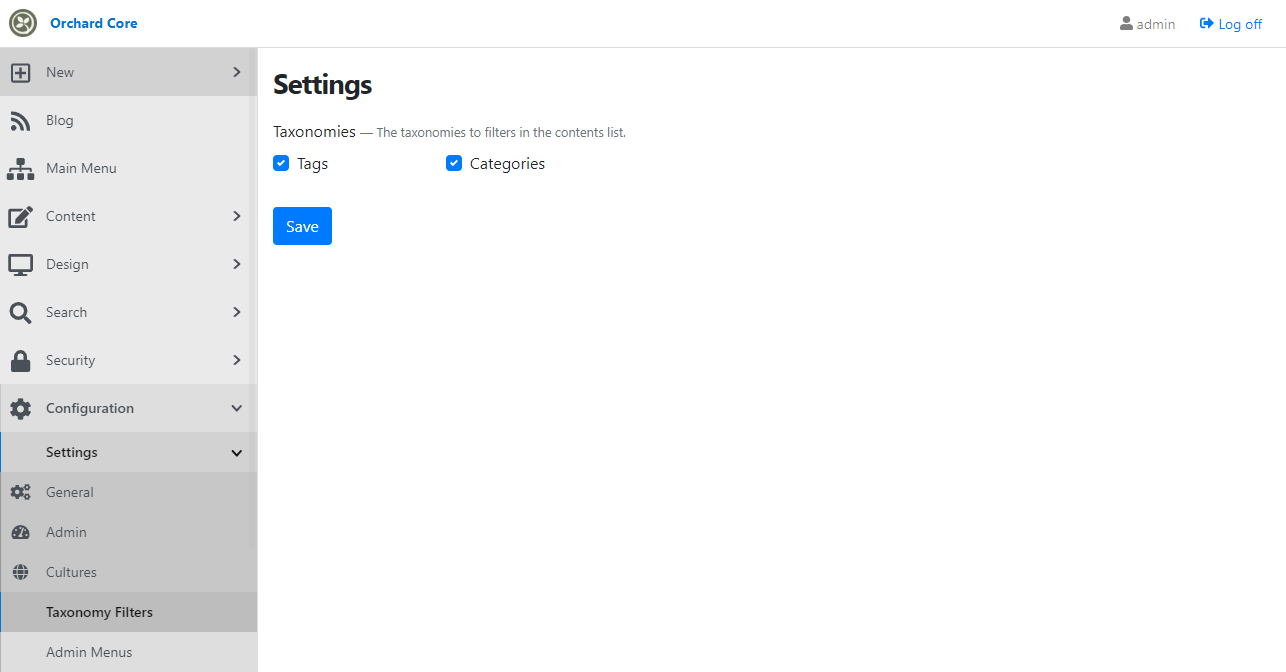Click the General settings cogs icon
Screen dimensions: 1286x672
(20, 492)
